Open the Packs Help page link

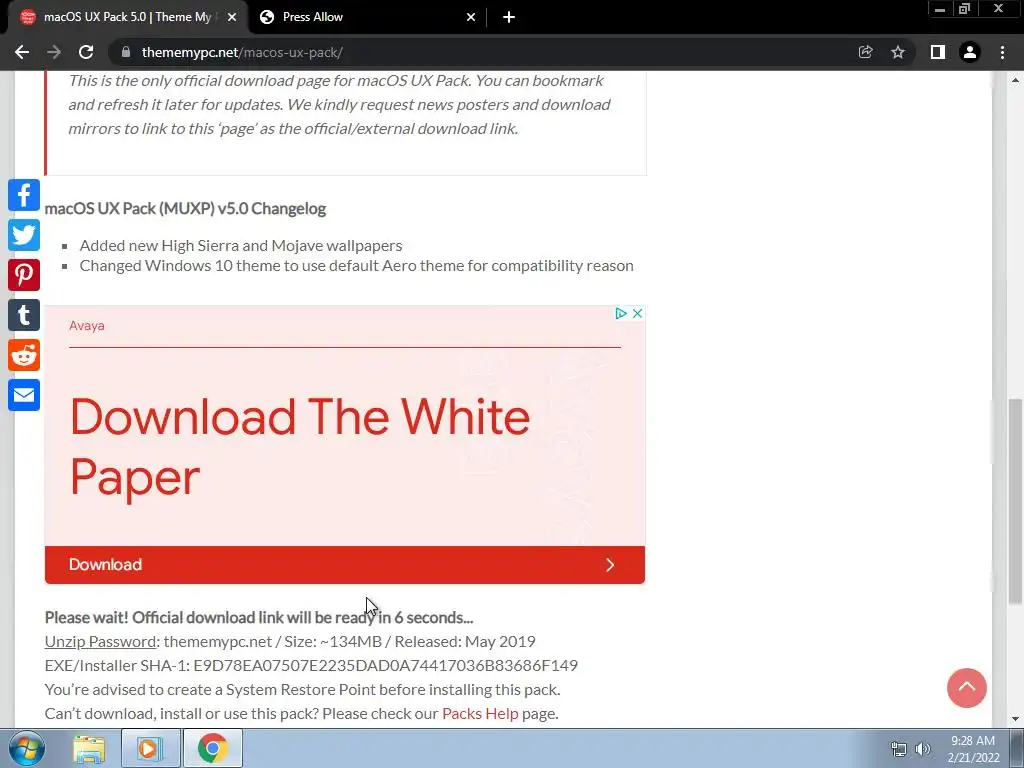[480, 713]
